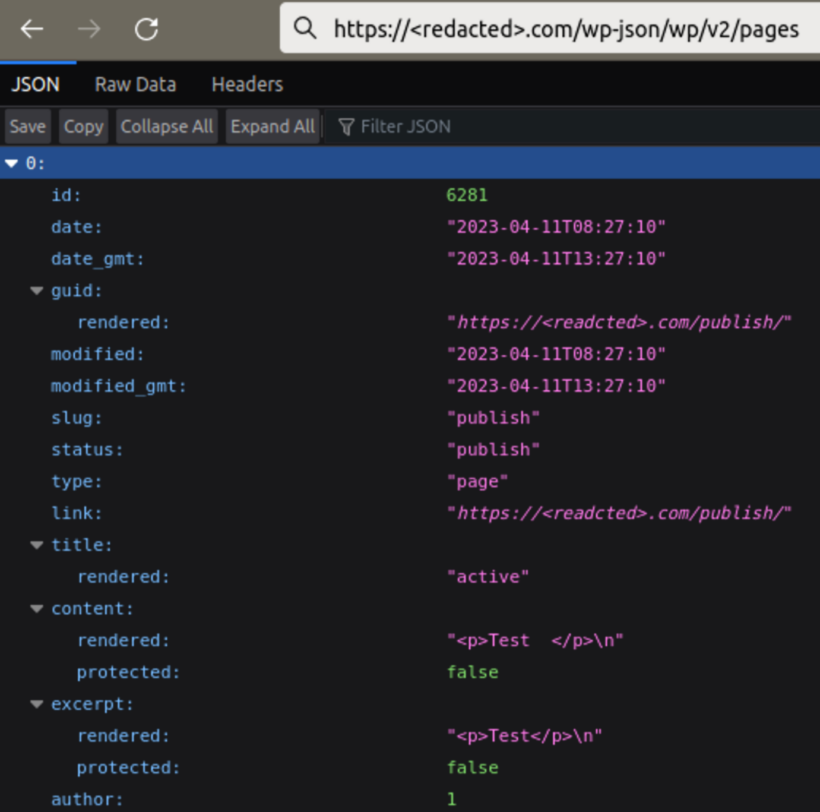Reload the current page

[146, 29]
